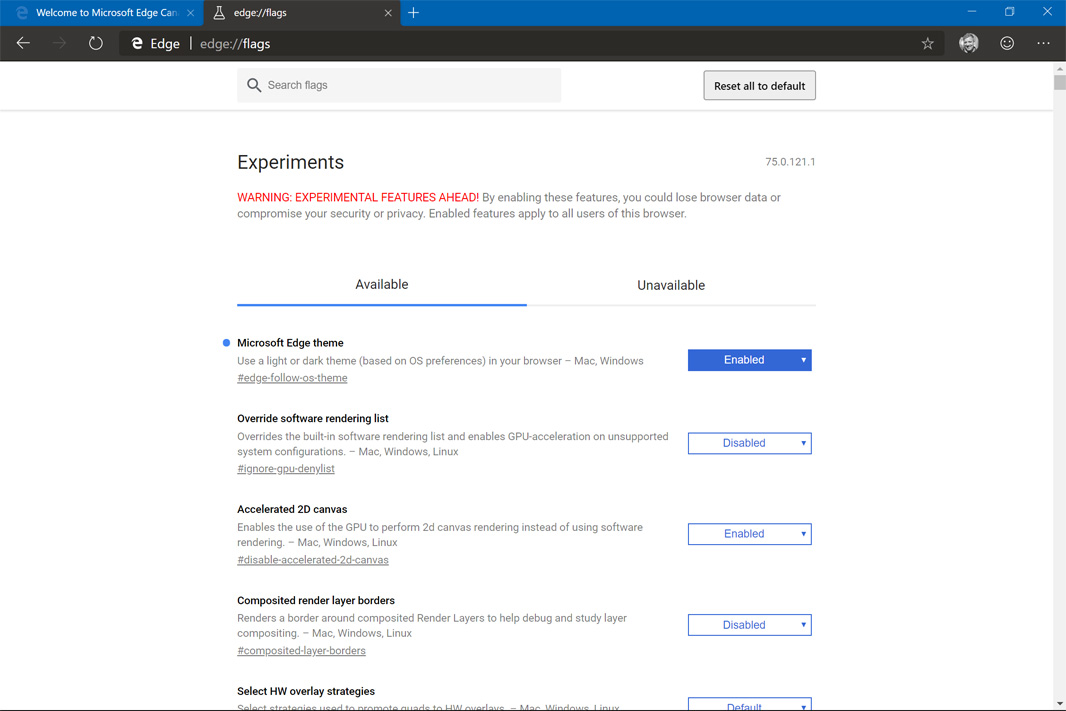Open the user profile avatar
Viewport: 1066px width, 711px height.
[968, 43]
